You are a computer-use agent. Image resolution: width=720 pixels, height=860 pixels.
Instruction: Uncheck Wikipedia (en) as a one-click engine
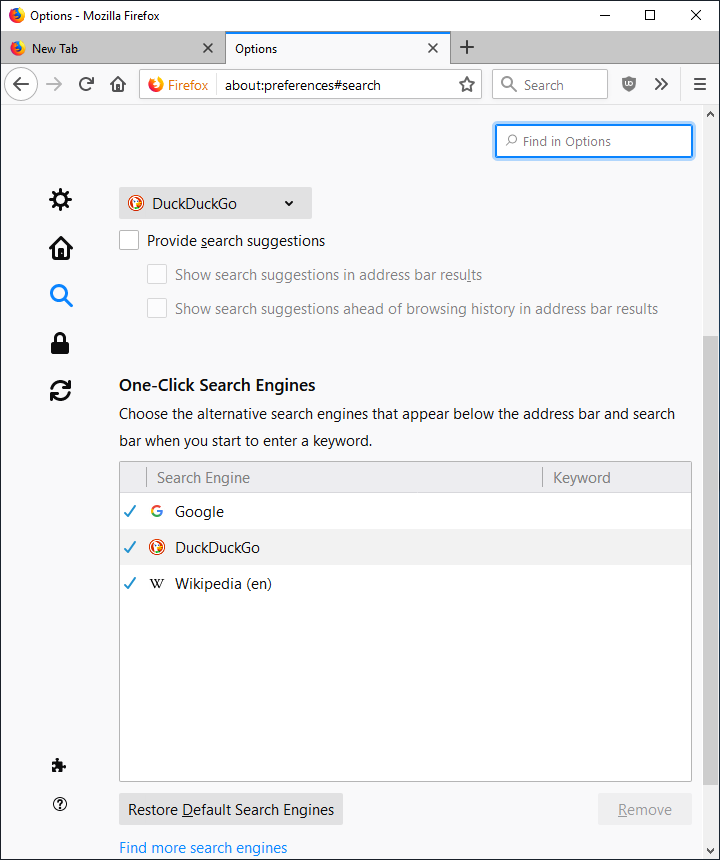(131, 583)
